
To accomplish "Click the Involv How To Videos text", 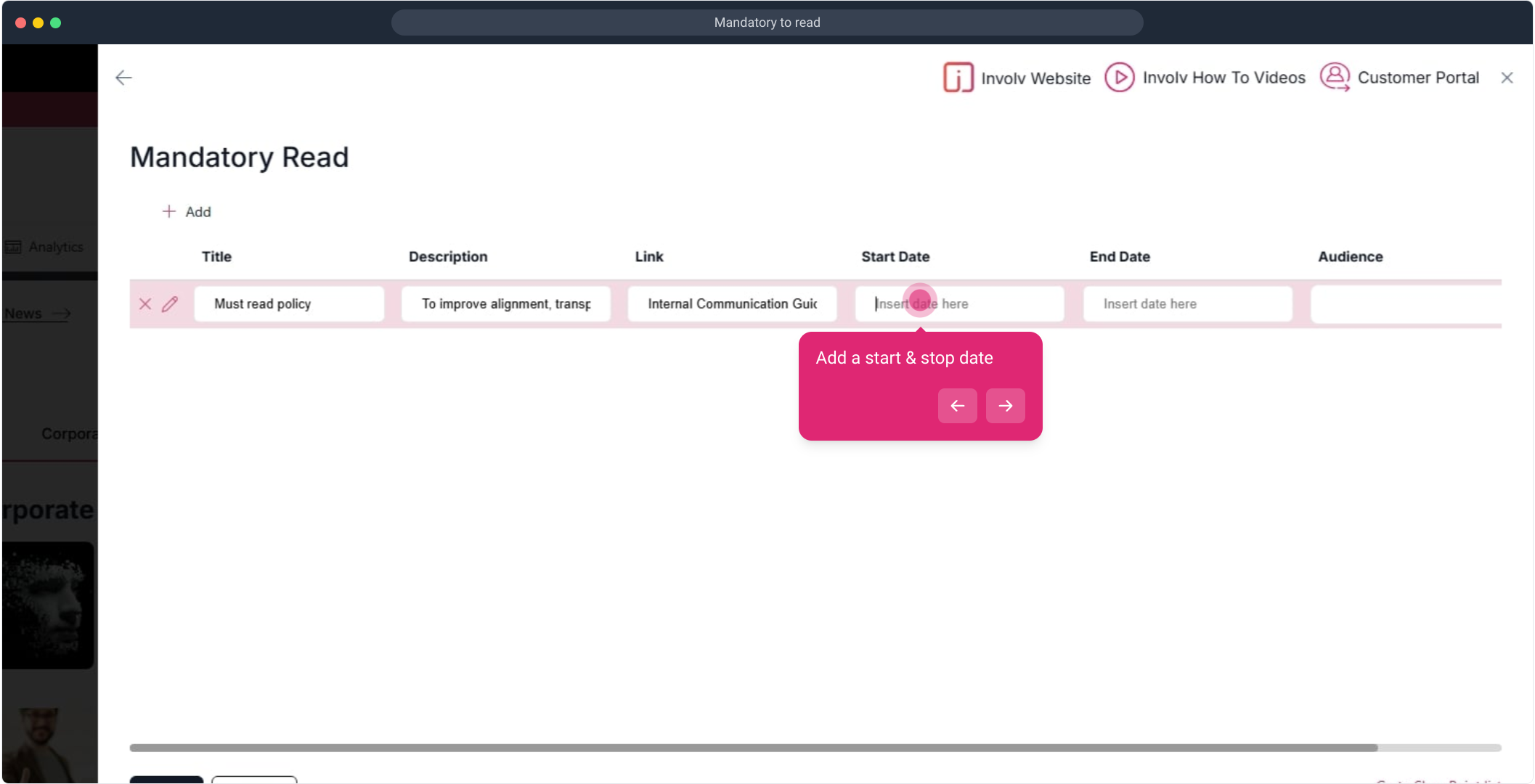I will point(1223,78).
